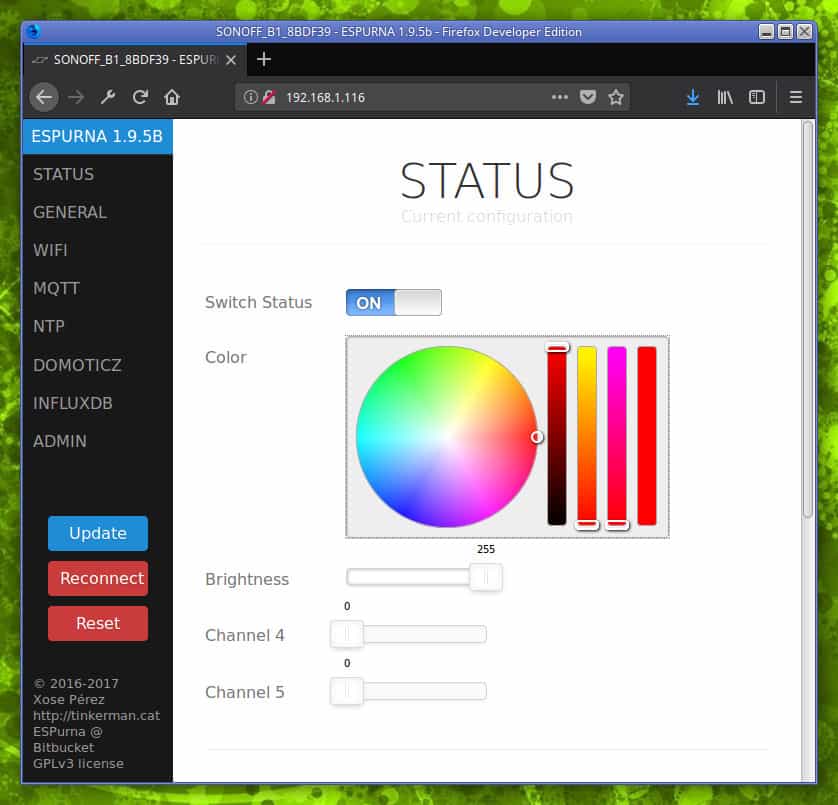Click the insecure connection lock icon

point(269,97)
